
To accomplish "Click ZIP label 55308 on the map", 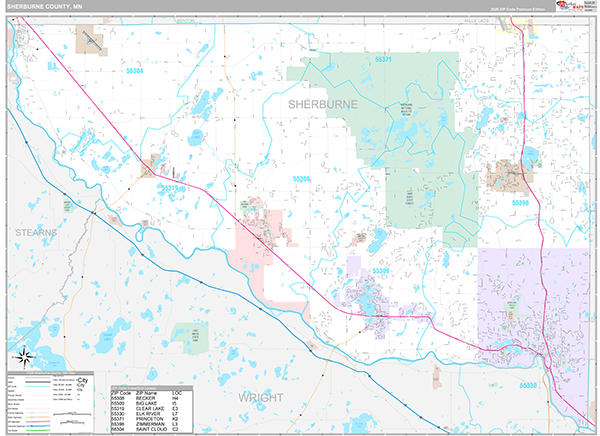I will [x=302, y=179].
